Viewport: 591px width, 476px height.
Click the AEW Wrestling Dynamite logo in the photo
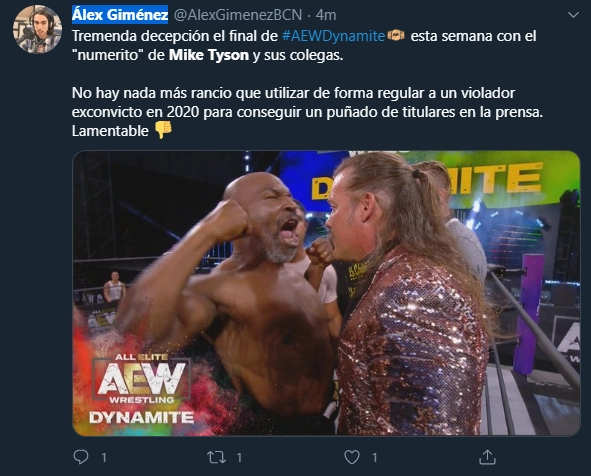141,389
